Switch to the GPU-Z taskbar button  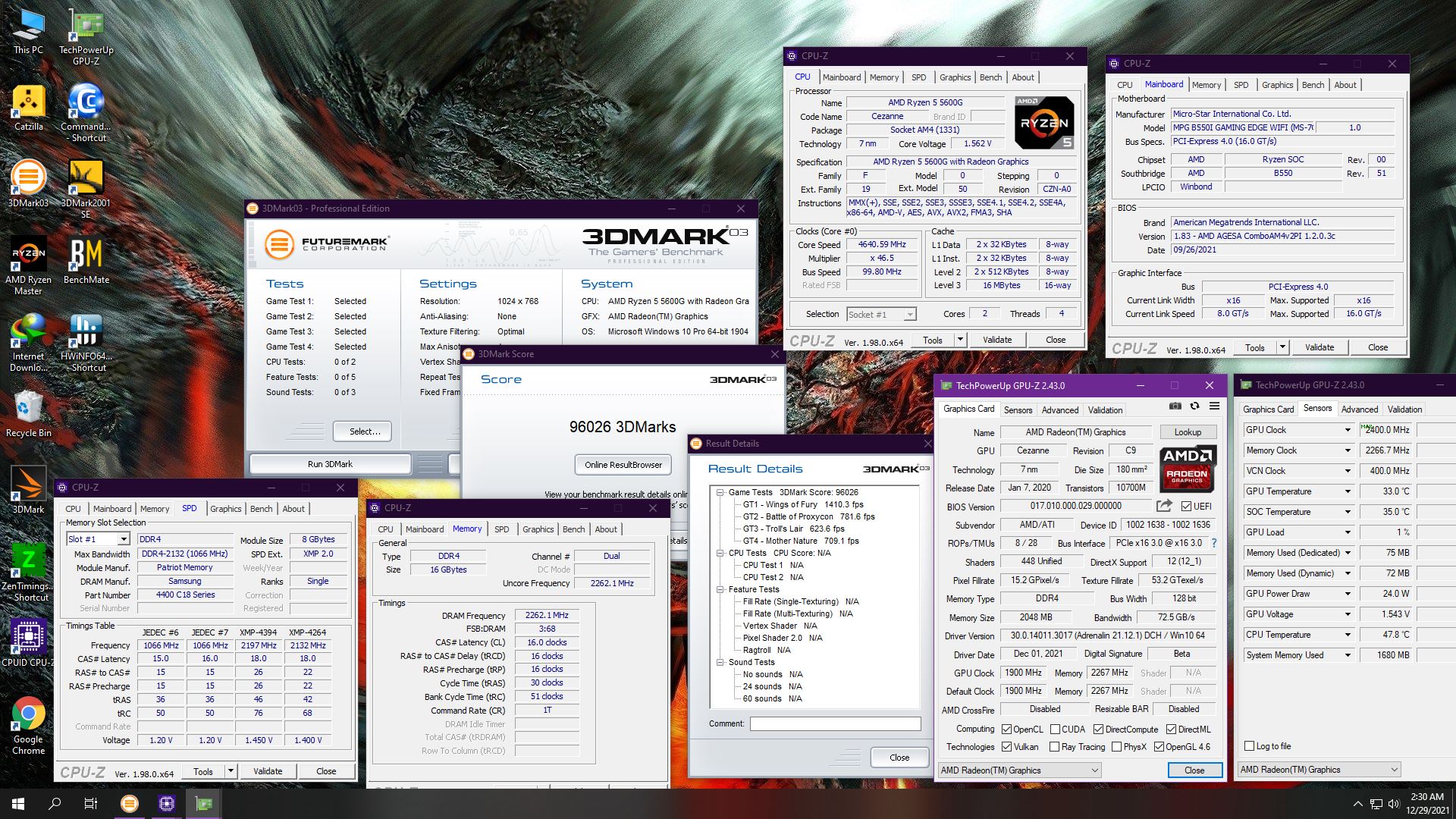tap(204, 804)
